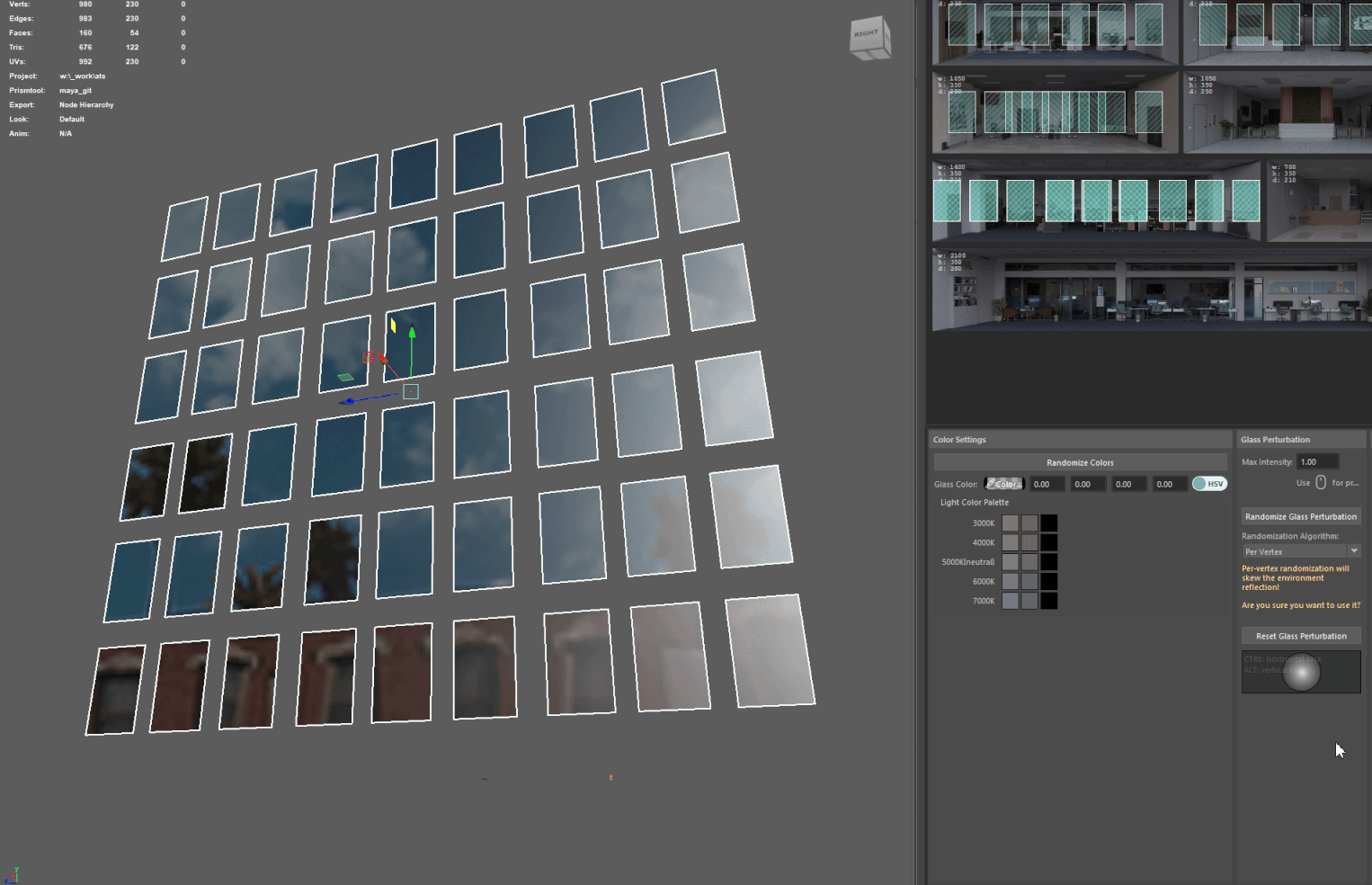Select the blue Z-axis arrow of the manipulator
Viewport: 1372px width, 885px height.
pyautogui.click(x=348, y=401)
